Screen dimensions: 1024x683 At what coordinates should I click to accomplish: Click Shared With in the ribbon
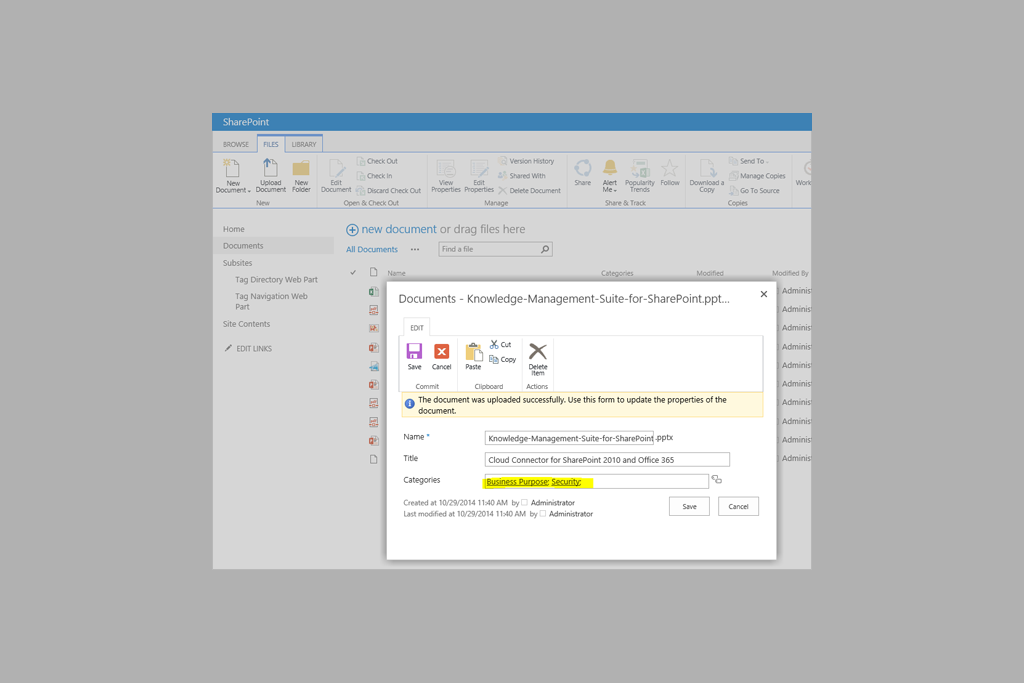pyautogui.click(x=522, y=176)
